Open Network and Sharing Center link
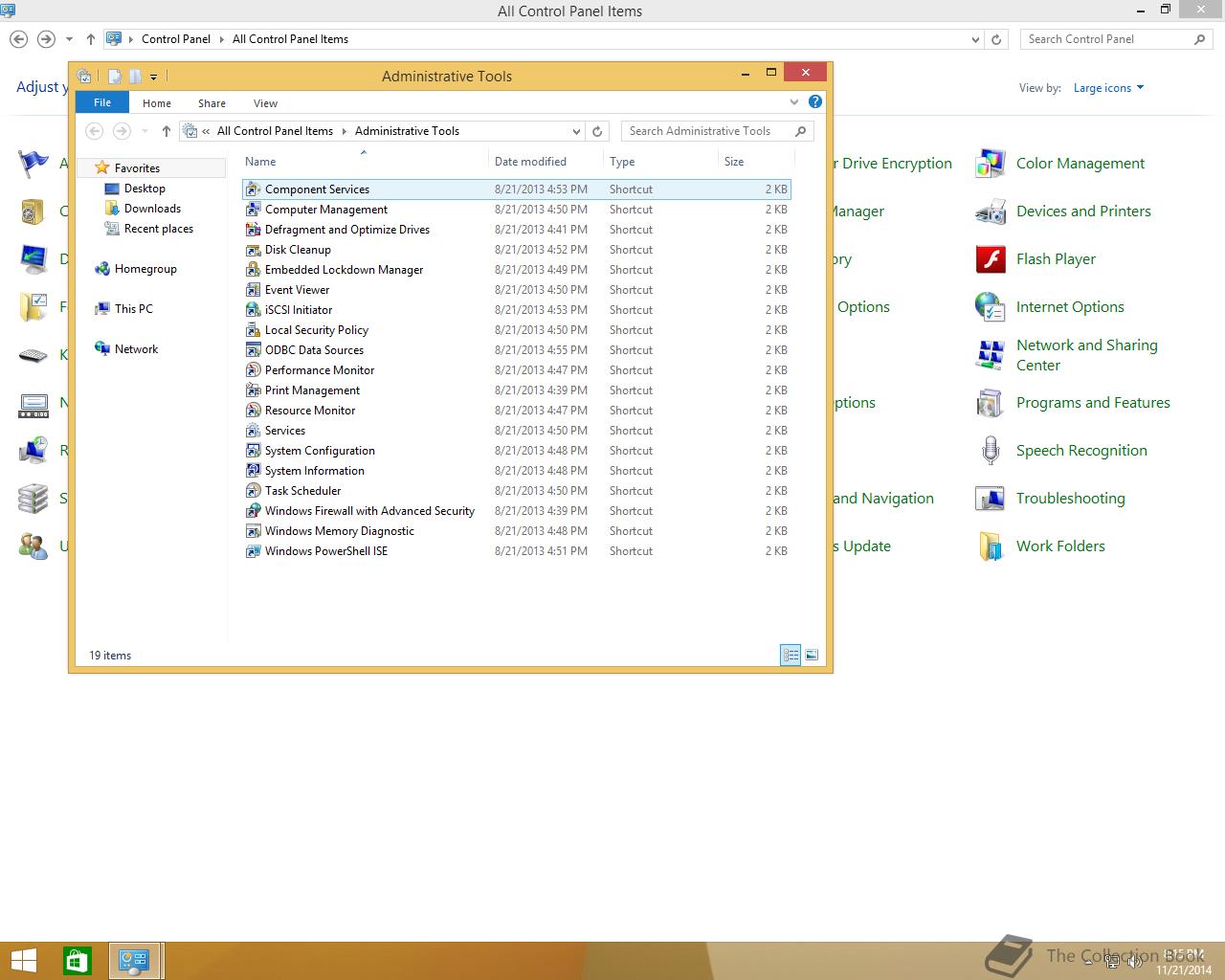This screenshot has height=980, width=1225. tap(1087, 355)
